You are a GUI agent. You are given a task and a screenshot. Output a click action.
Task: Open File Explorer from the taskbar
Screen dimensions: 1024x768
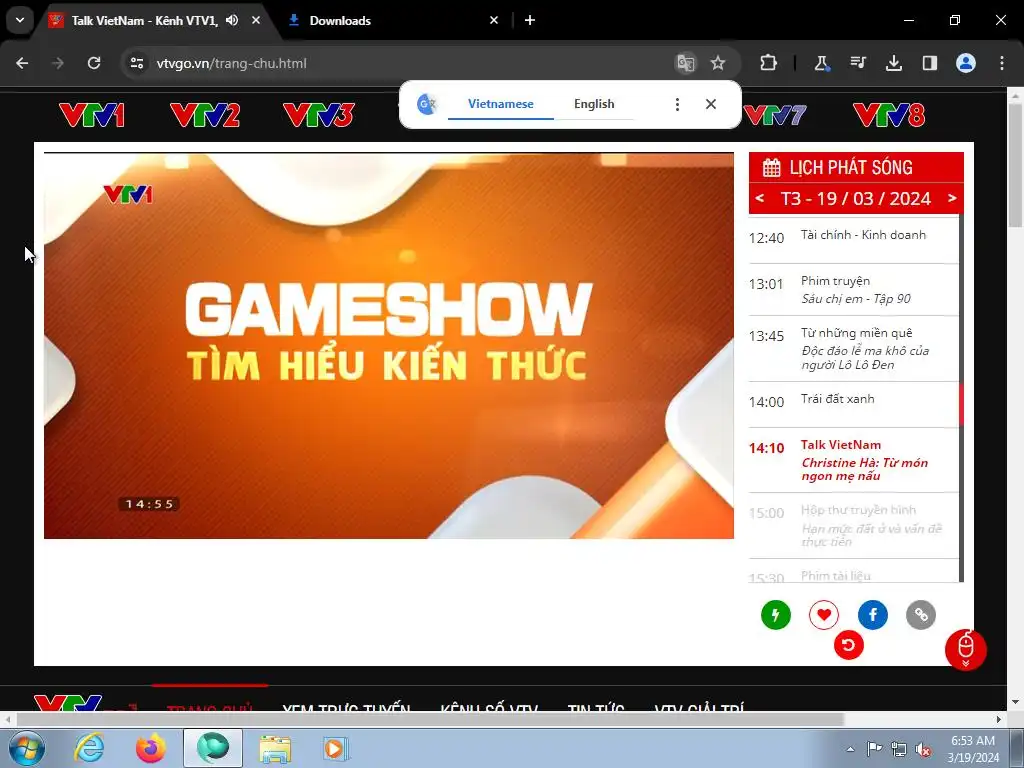[x=275, y=748]
